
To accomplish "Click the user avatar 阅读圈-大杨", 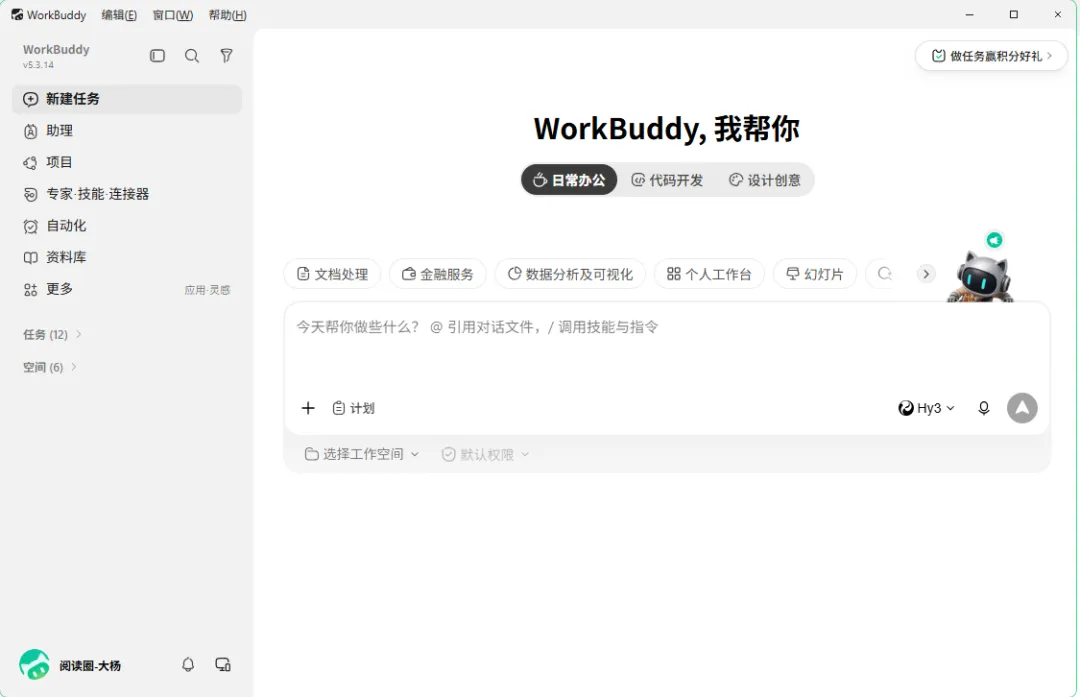I will point(34,665).
